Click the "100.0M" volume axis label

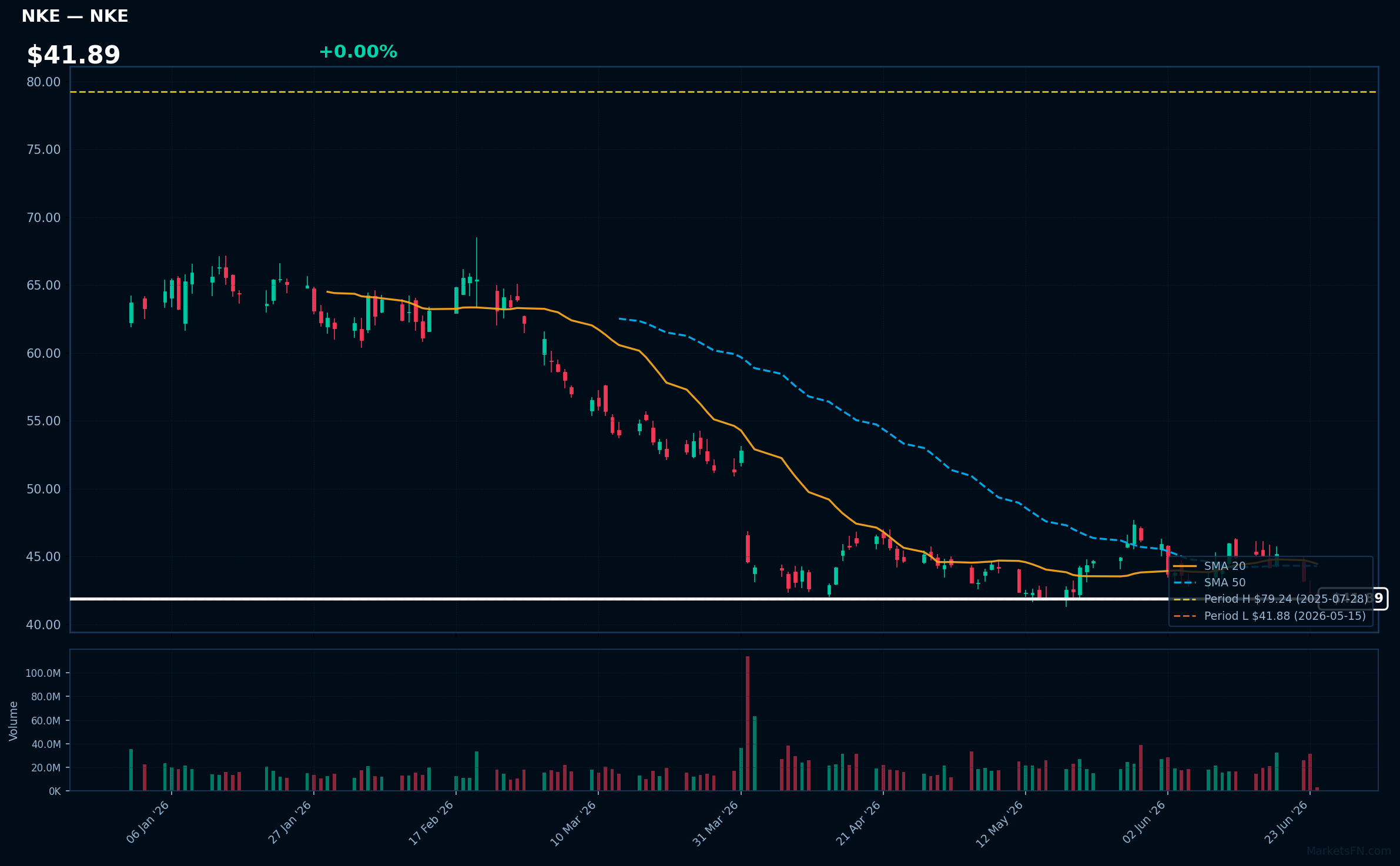click(43, 673)
